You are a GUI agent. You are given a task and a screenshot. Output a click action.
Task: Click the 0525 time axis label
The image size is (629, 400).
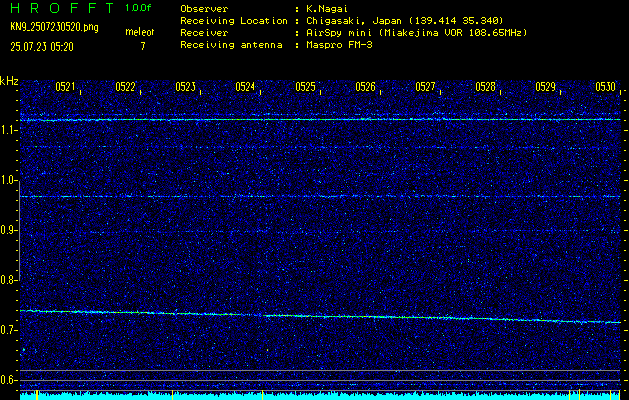click(305, 87)
